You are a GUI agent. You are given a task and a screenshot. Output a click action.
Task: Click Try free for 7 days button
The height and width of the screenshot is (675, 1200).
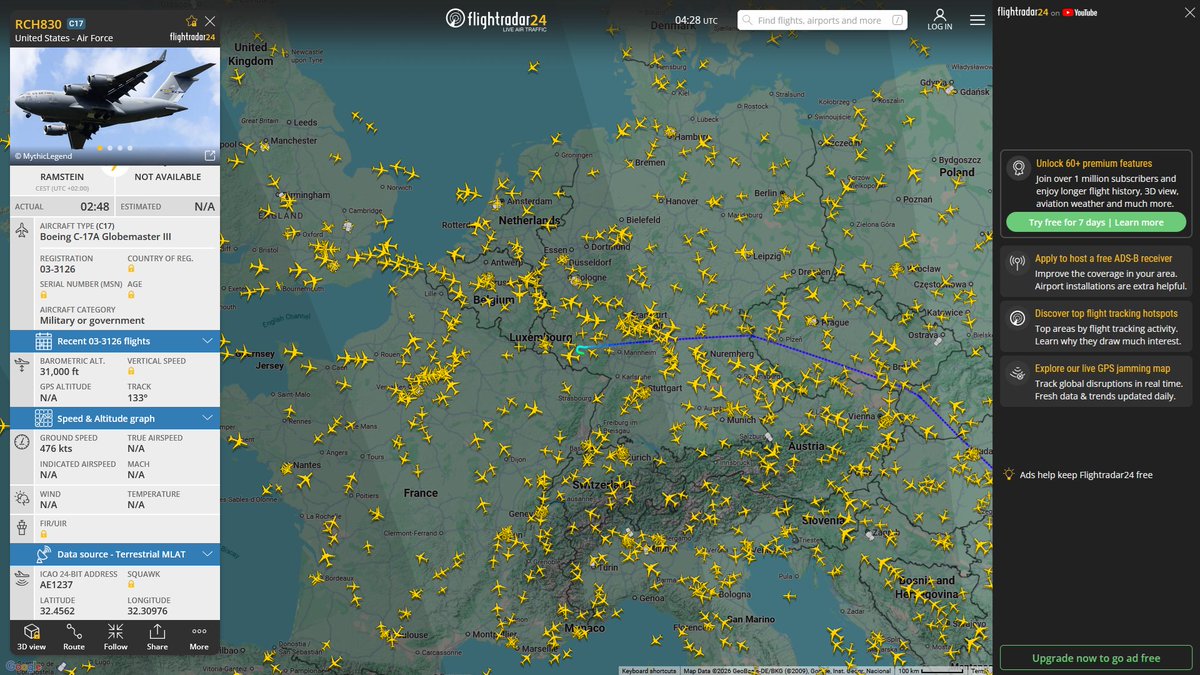point(1096,222)
